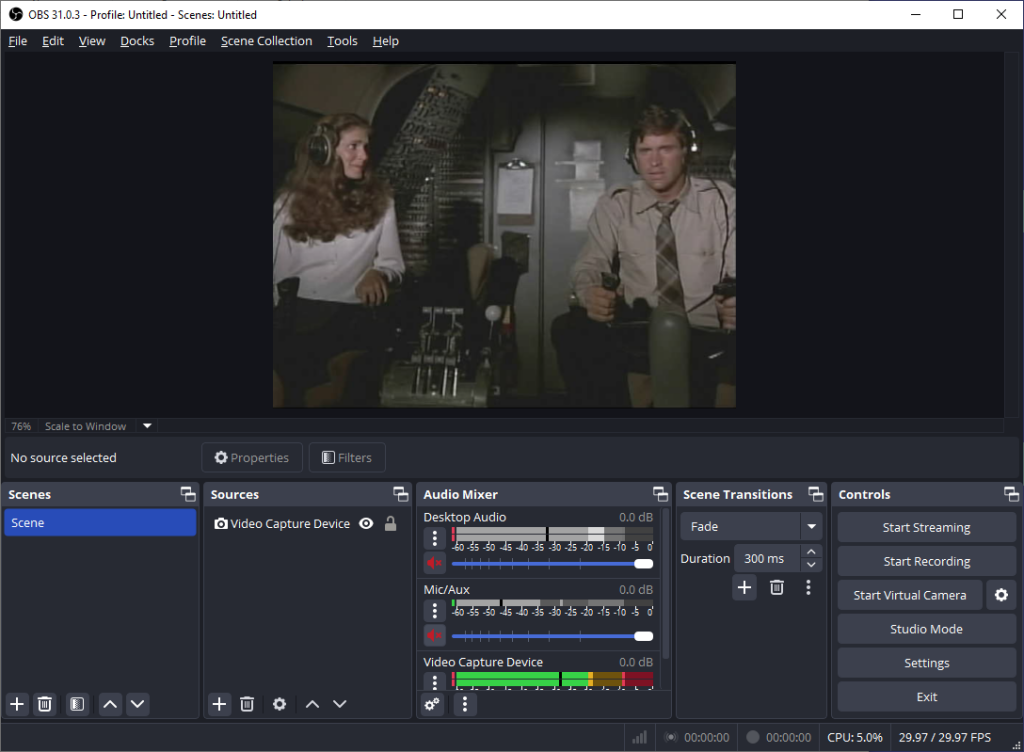Undock the Scenes panel
Viewport: 1024px width, 752px height.
[188, 494]
